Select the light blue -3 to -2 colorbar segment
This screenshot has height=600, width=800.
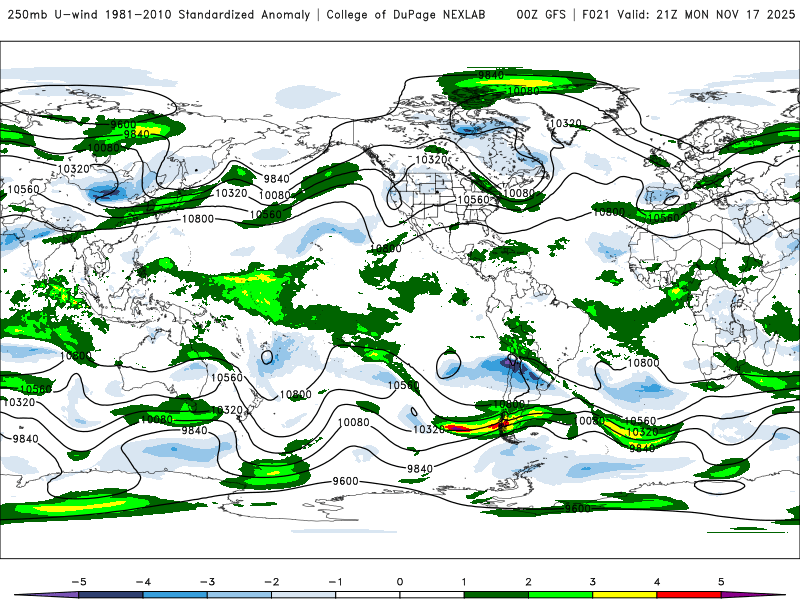(239, 595)
